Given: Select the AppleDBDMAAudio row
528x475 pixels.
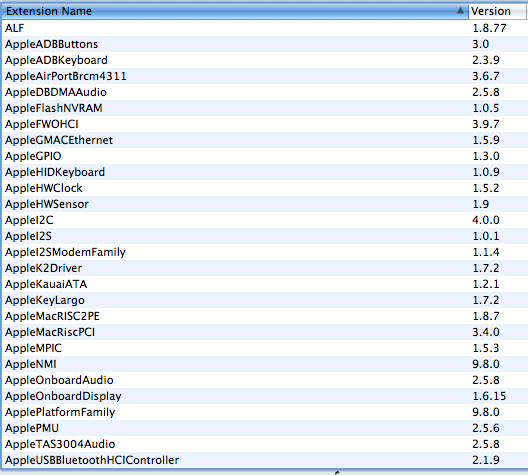Looking at the screenshot, I should coord(265,92).
